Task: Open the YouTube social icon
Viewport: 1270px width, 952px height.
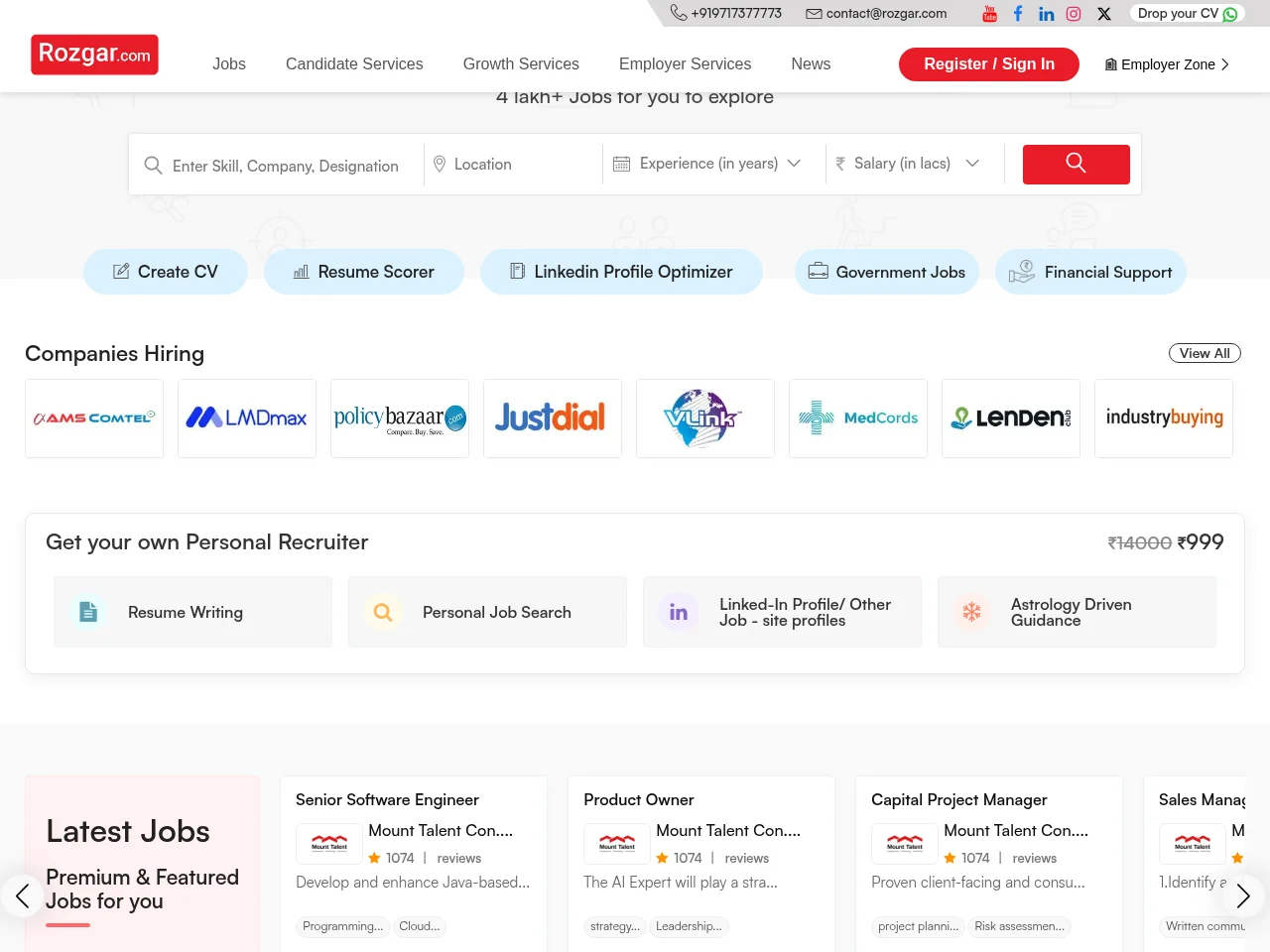Action: point(989,13)
